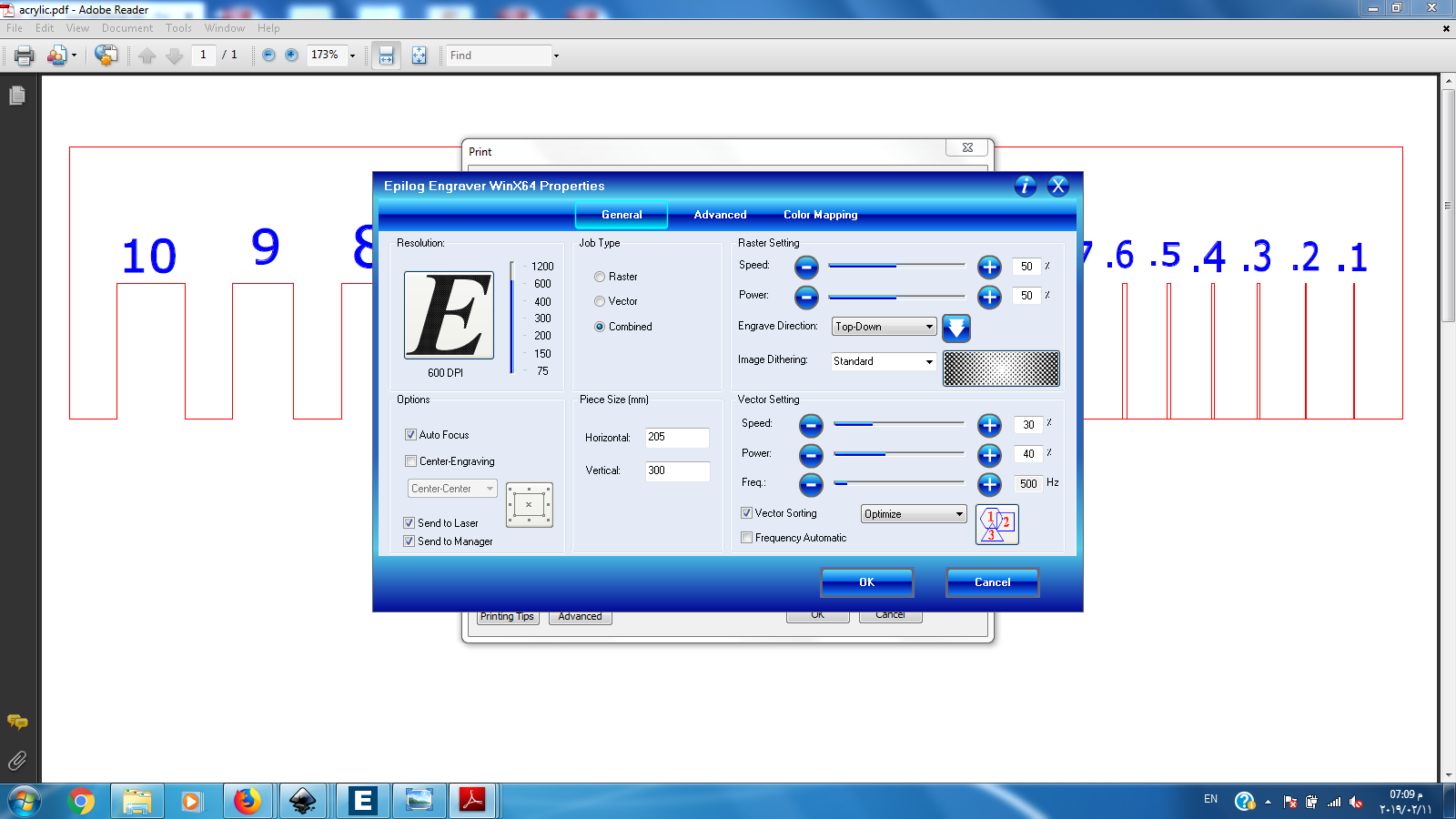
Task: Click the zoom in plus icon
Action: point(291,55)
